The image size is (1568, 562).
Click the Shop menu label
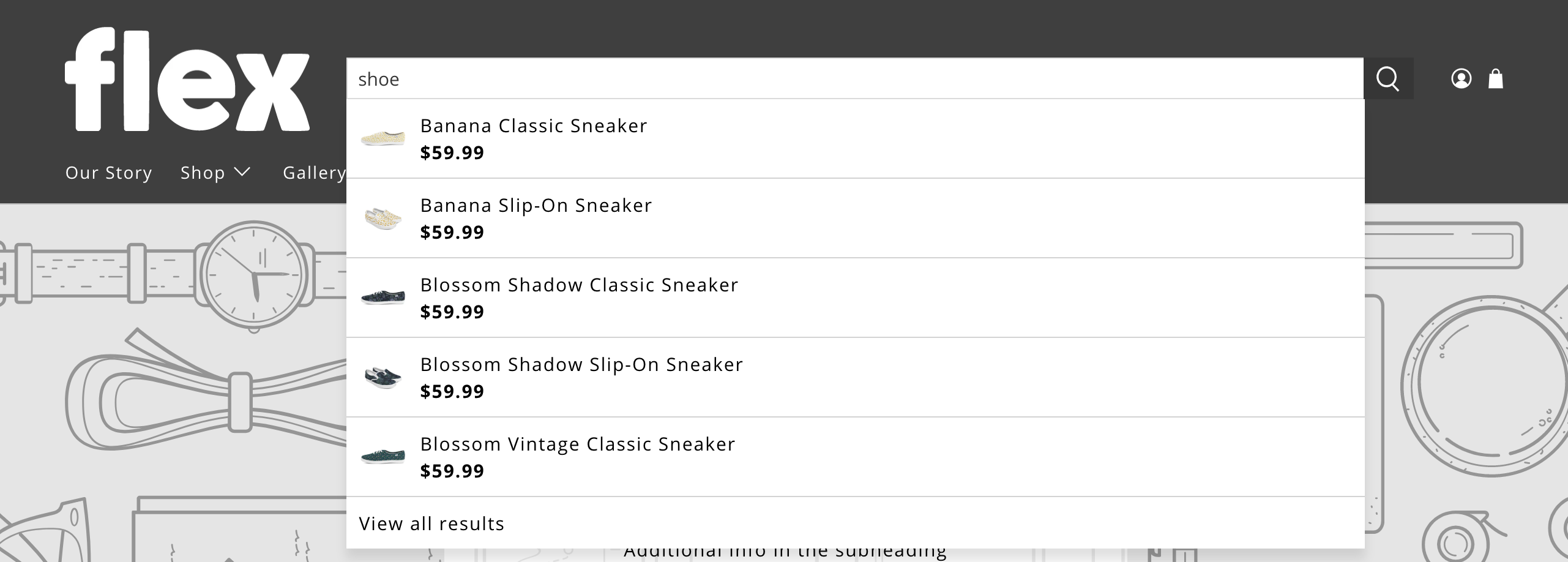(x=203, y=173)
